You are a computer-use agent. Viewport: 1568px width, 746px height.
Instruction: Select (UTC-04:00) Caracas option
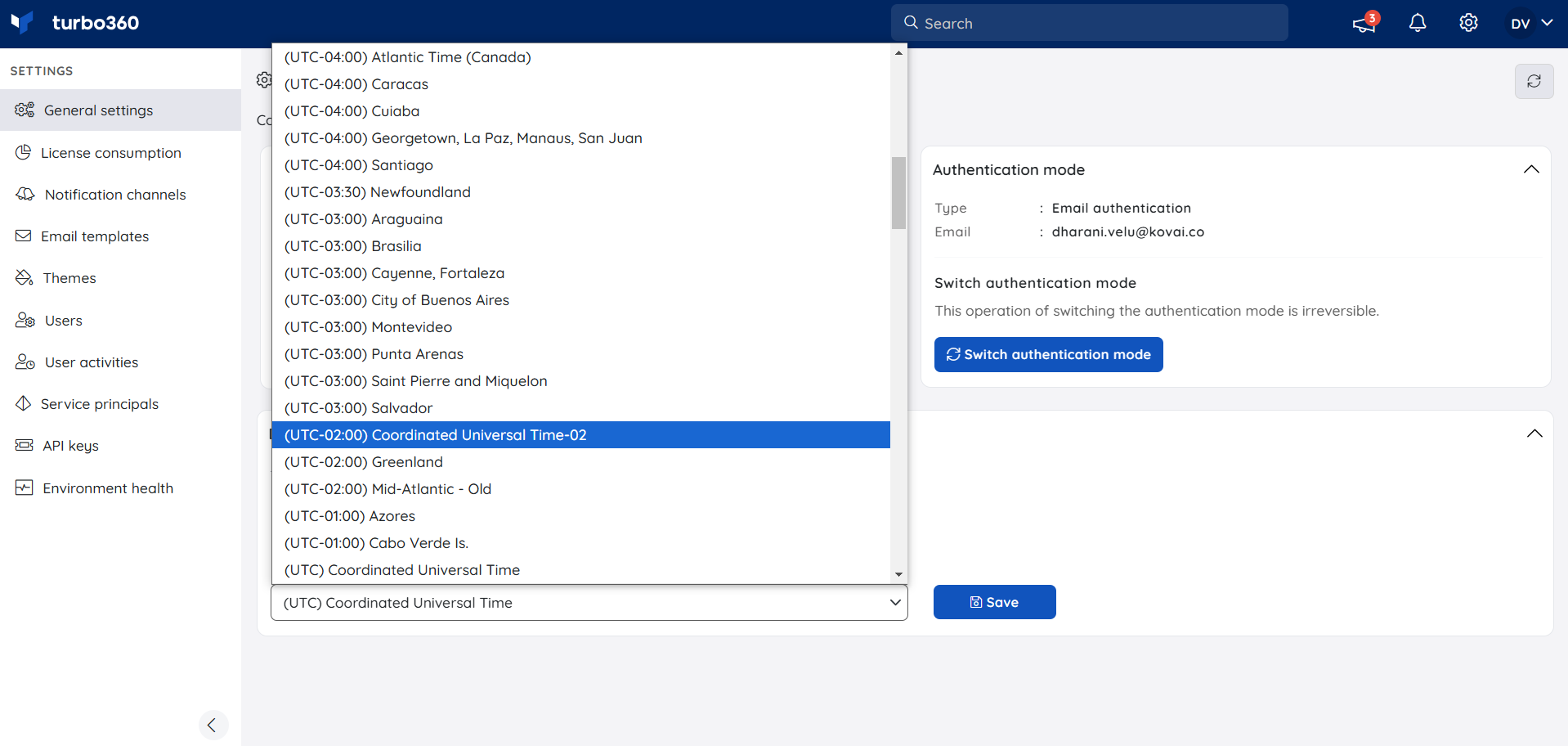[580, 84]
